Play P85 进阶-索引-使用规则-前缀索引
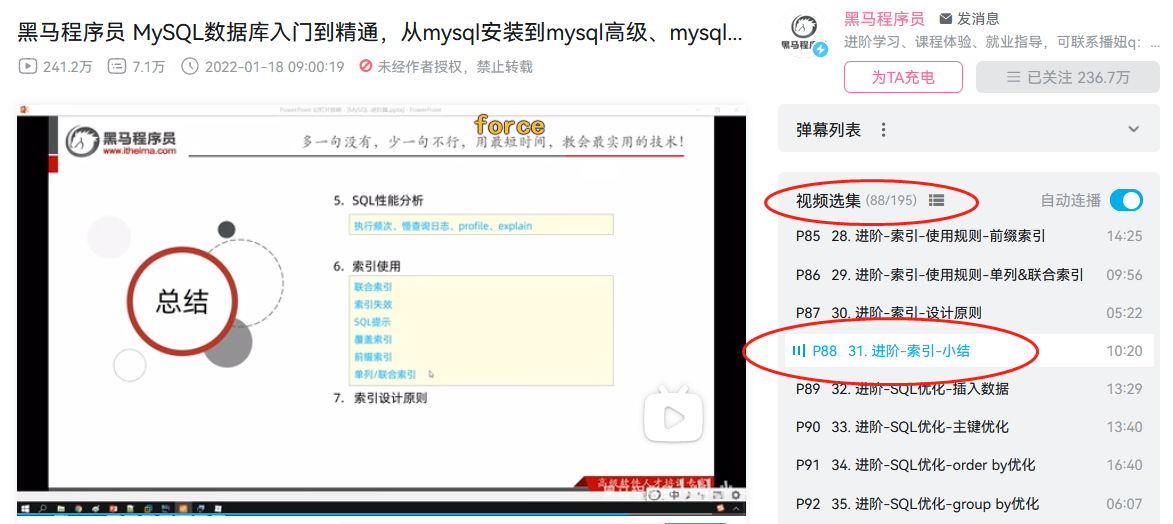This screenshot has height=524, width=1173. pyautogui.click(x=969, y=236)
